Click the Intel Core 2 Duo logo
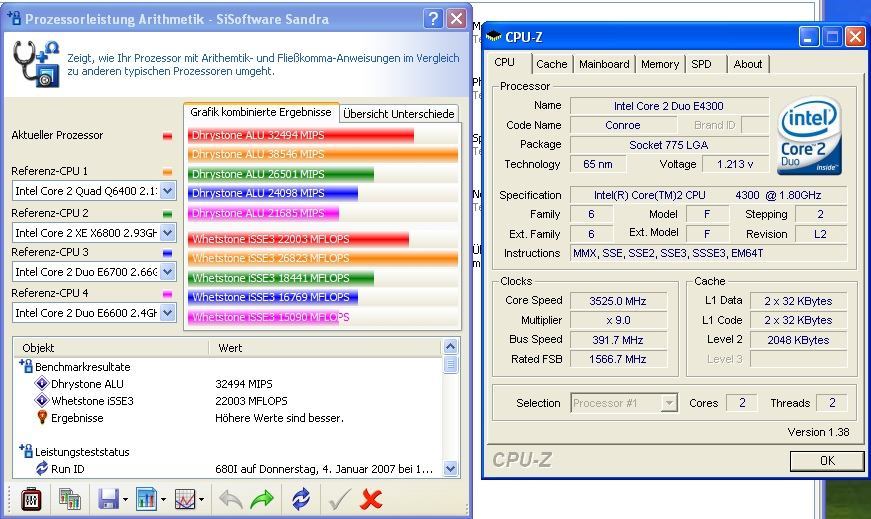This screenshot has height=519, width=871. (x=809, y=136)
